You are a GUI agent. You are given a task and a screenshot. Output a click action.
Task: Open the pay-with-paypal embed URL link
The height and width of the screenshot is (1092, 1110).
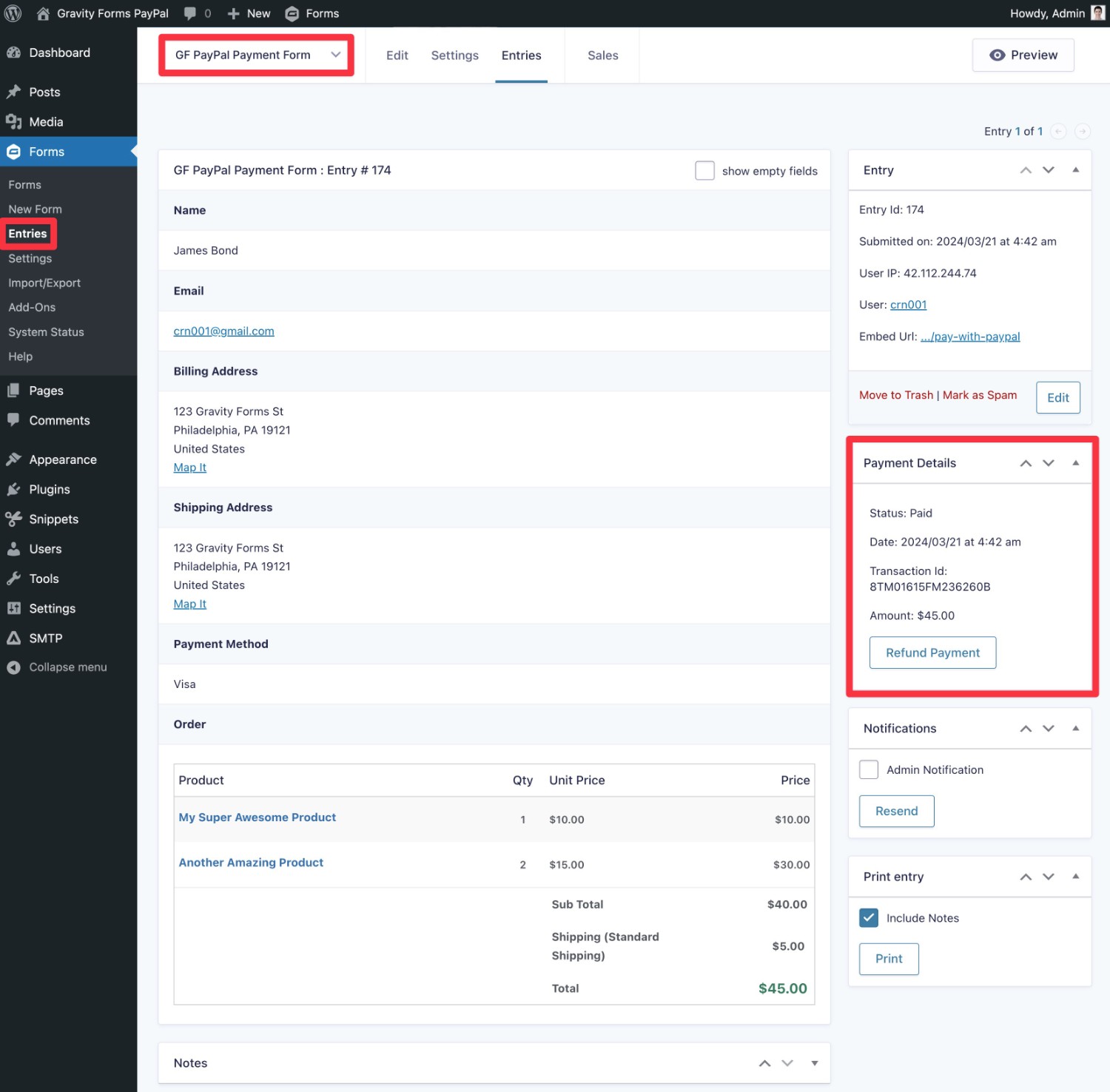pos(970,337)
